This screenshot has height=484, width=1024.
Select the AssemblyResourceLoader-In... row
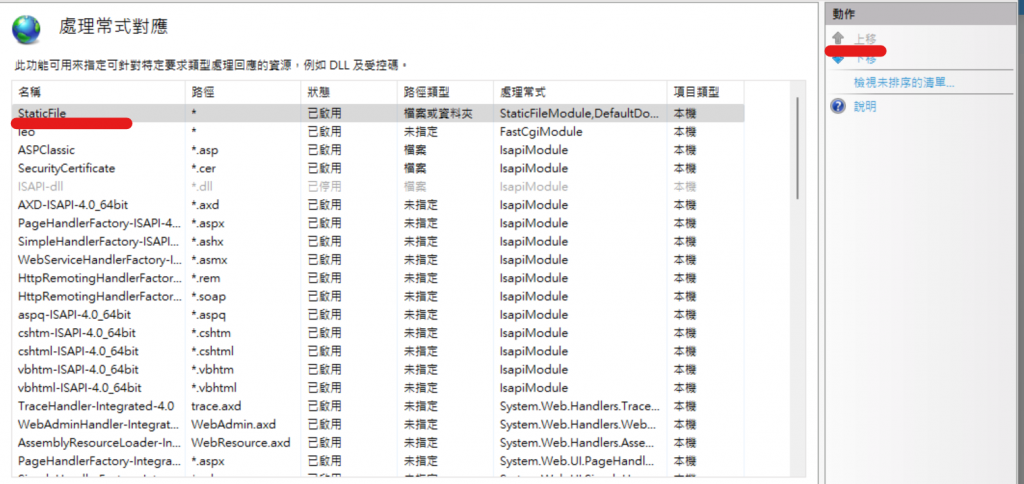[378, 443]
